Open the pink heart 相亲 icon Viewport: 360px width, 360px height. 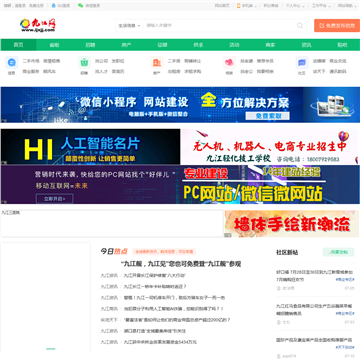coord(229,62)
